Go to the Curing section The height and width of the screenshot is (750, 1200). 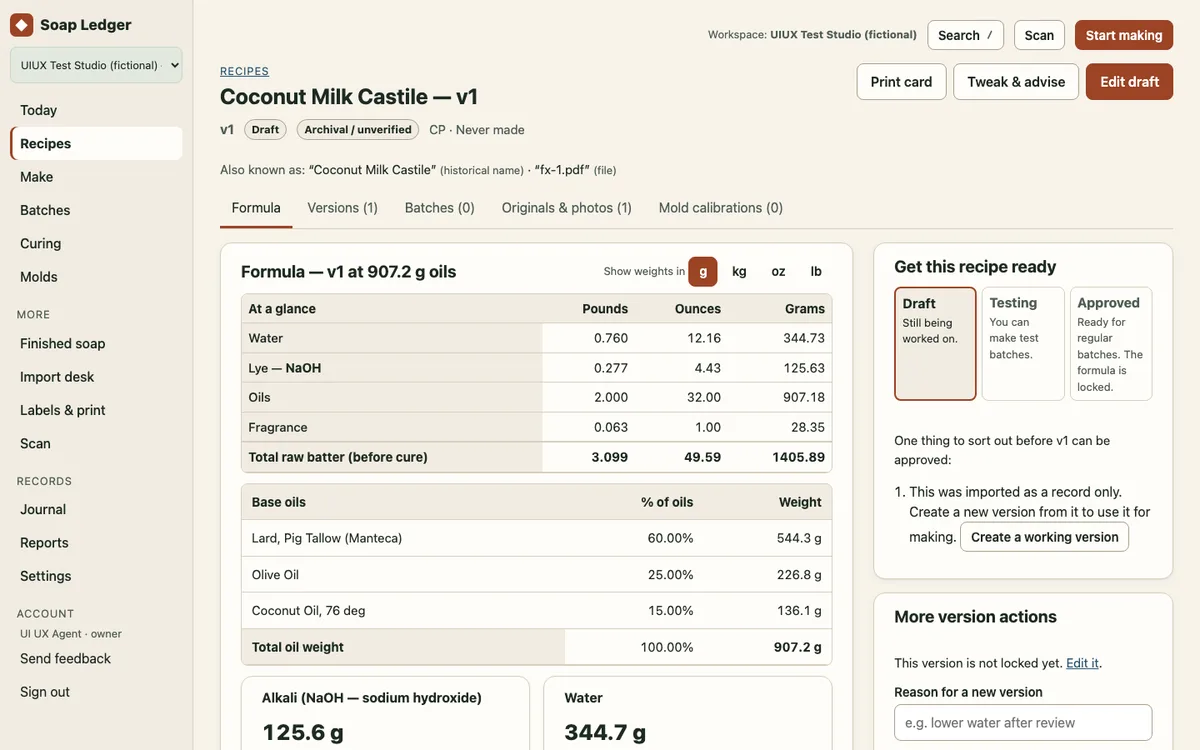[96, 243]
